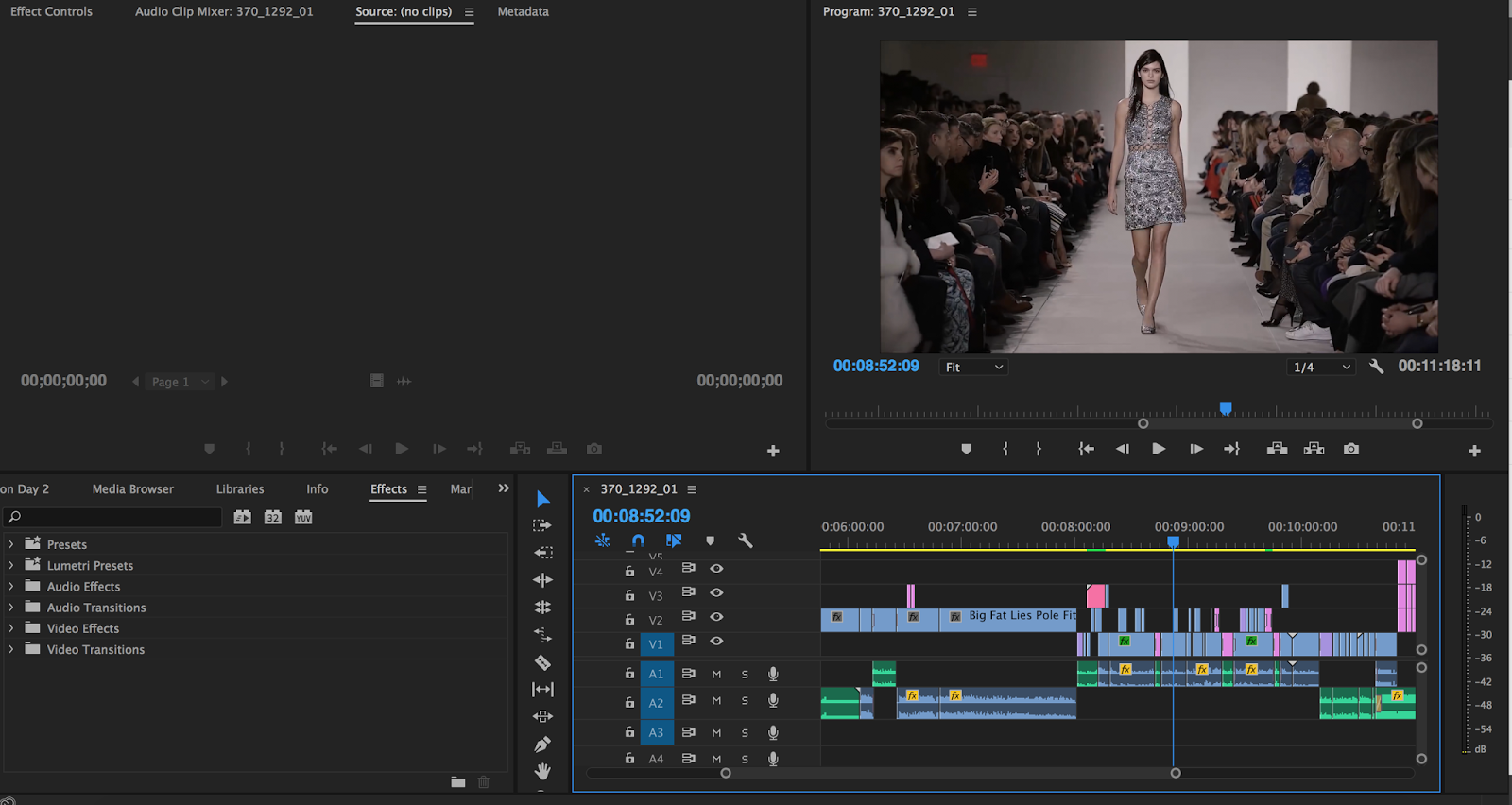Open Program monitor button editor plus
1512x805 pixels.
pyautogui.click(x=1474, y=452)
